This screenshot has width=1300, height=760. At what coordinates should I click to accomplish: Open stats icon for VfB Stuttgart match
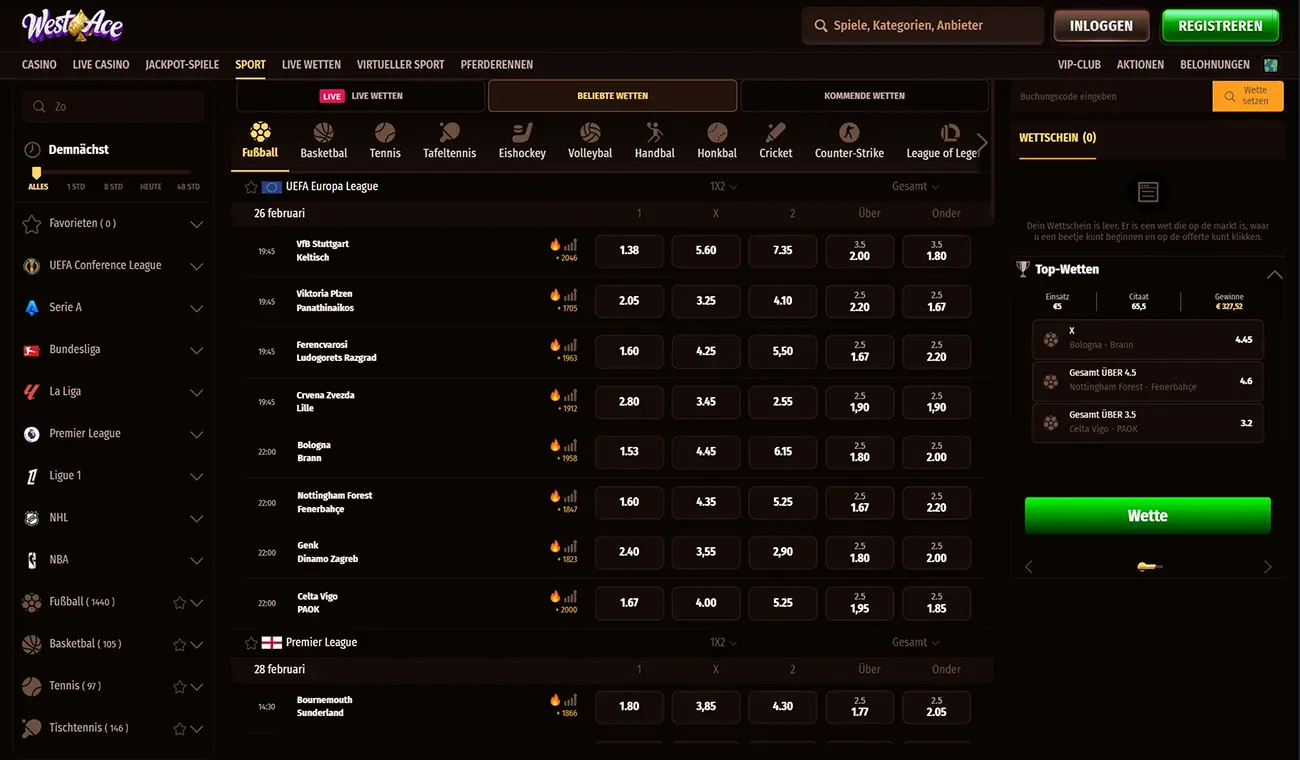[x=570, y=245]
